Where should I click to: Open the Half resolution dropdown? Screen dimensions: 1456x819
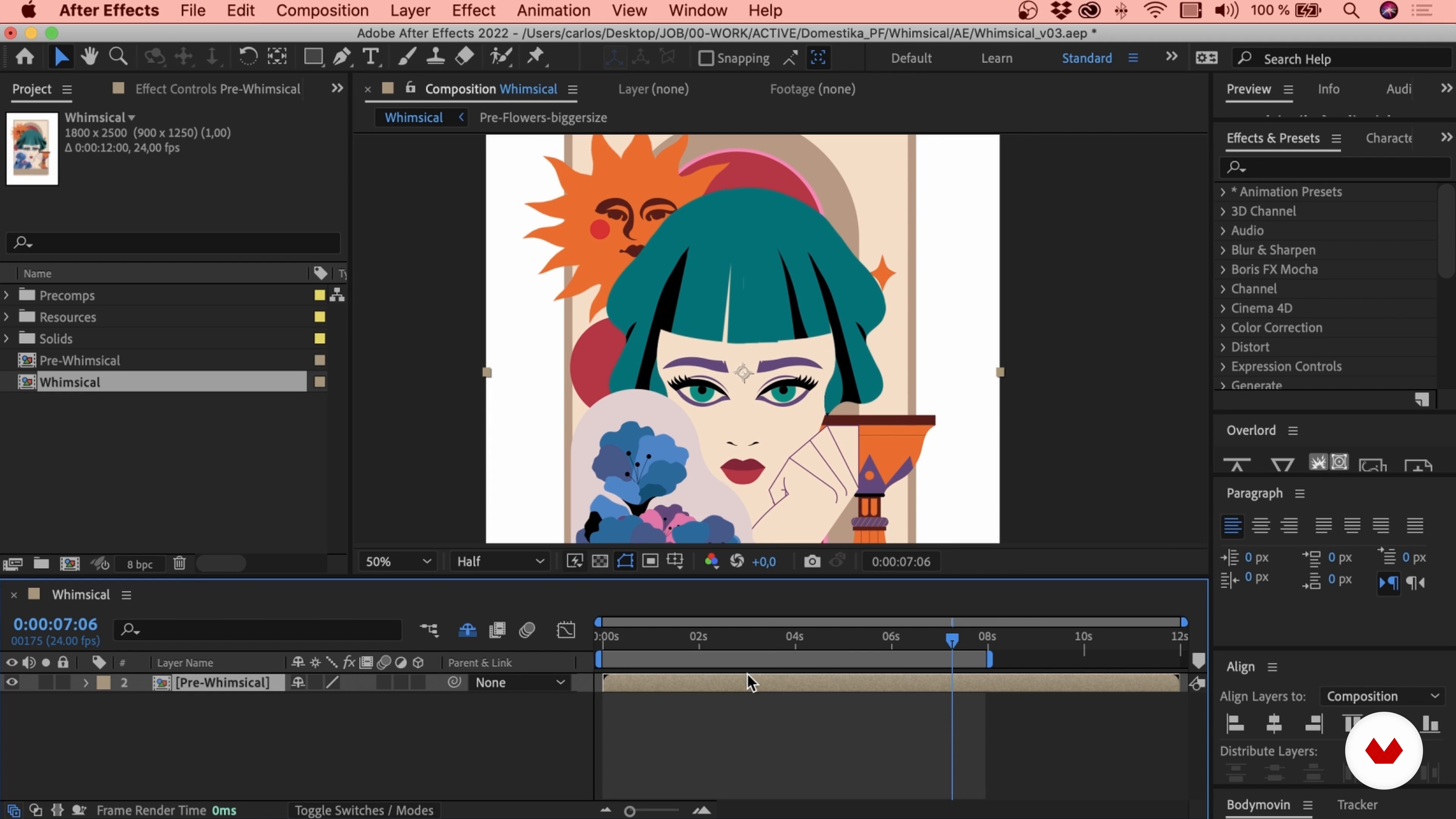point(500,561)
